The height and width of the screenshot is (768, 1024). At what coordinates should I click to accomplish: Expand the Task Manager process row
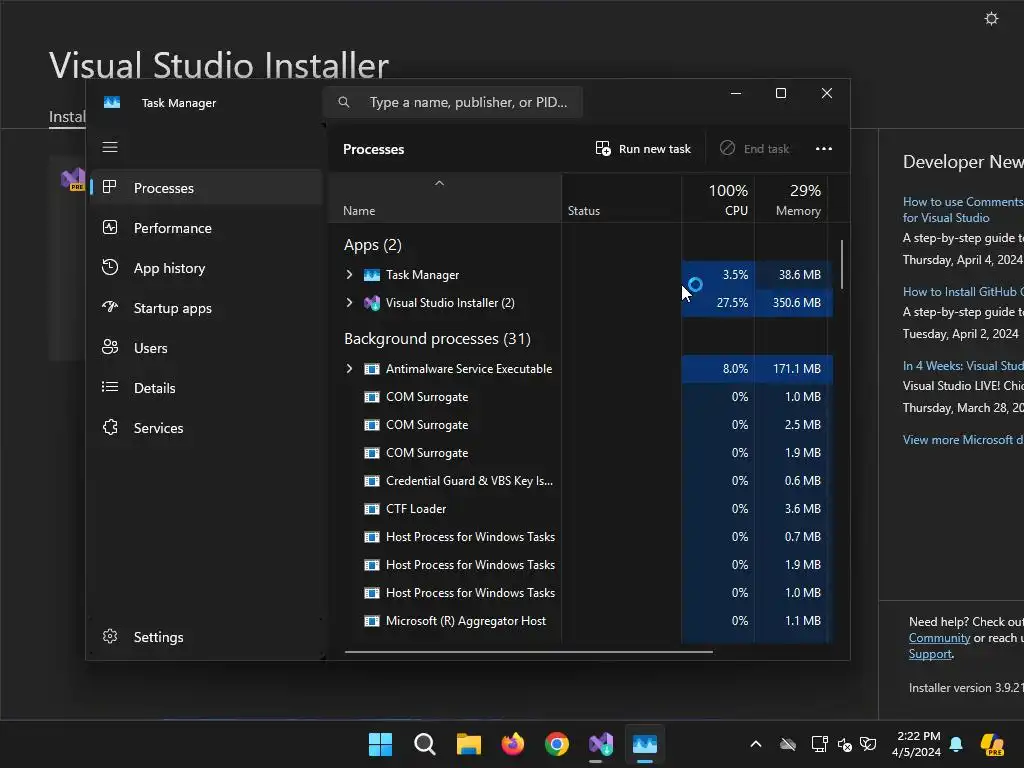[349, 275]
